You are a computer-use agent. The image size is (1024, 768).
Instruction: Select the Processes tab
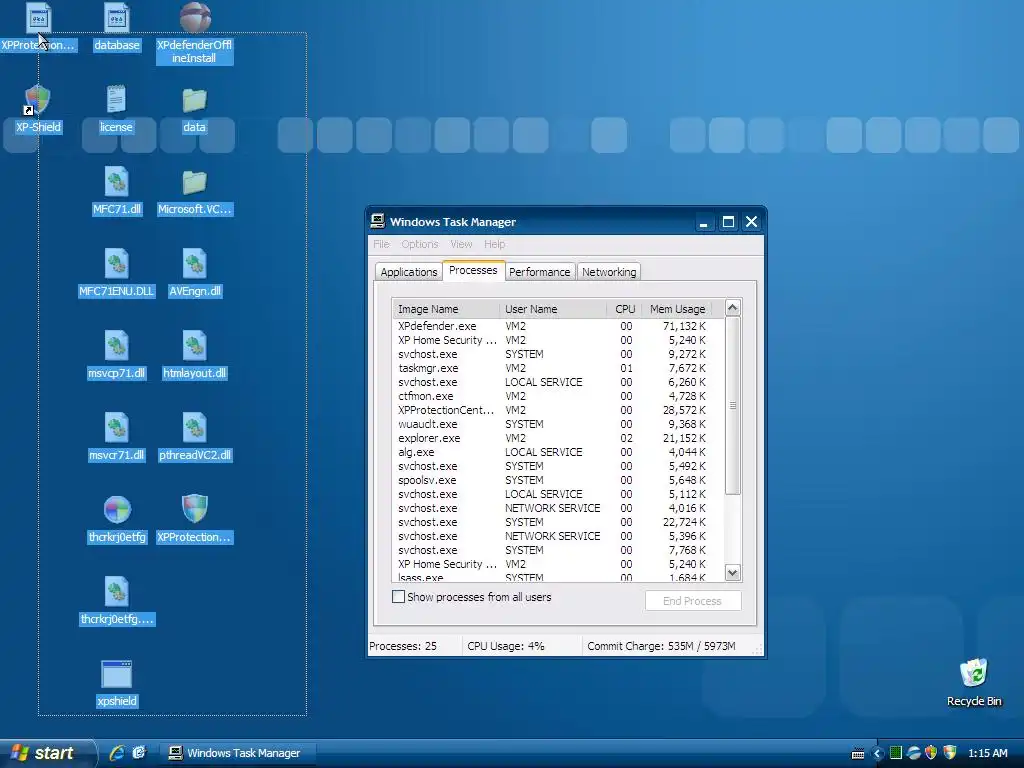(x=473, y=270)
